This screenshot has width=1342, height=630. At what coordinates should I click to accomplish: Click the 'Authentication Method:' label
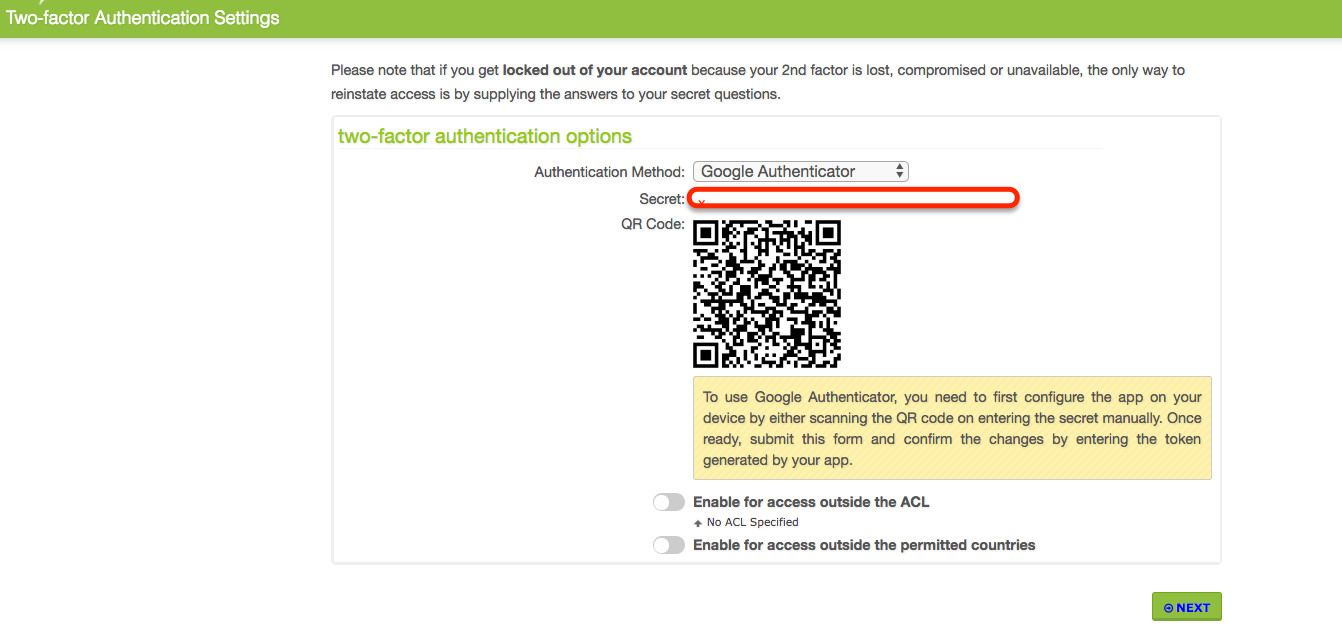(x=610, y=172)
